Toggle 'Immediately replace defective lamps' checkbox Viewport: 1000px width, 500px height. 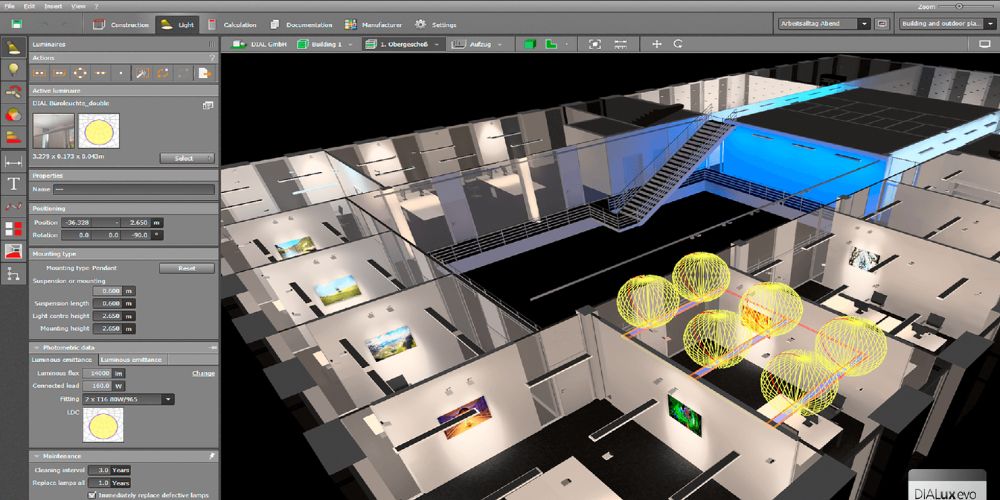[x=92, y=494]
